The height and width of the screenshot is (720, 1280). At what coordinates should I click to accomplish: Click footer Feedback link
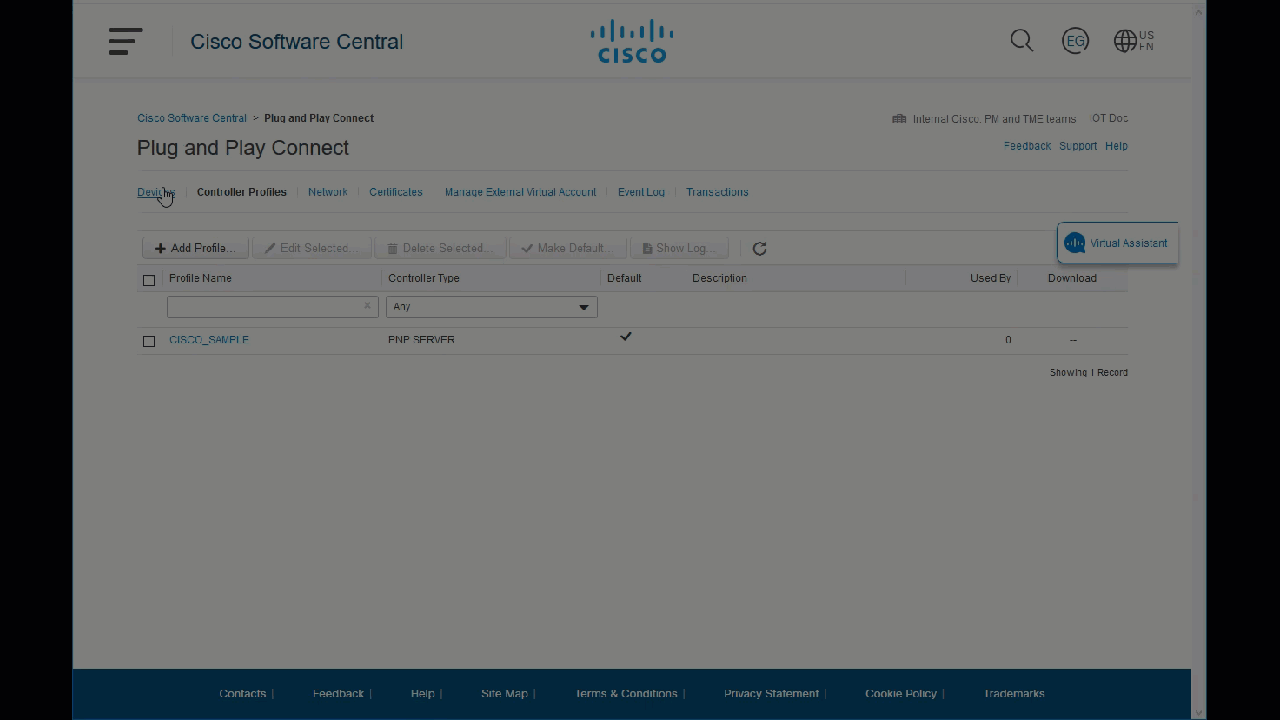click(338, 693)
